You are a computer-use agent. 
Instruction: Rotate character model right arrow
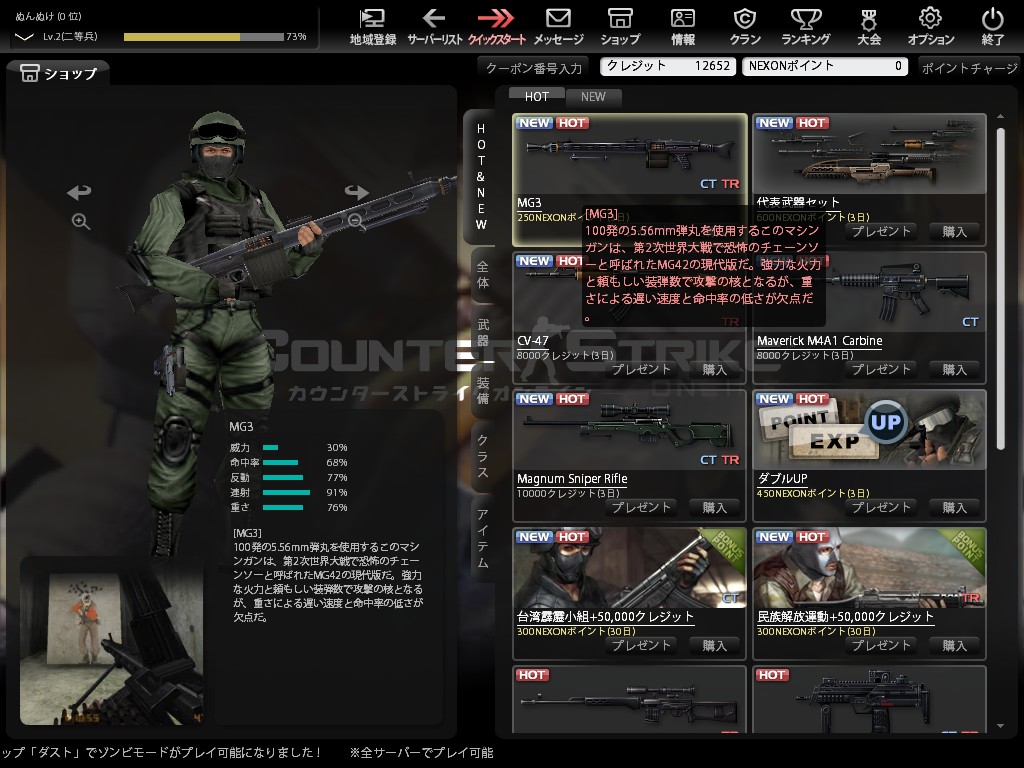point(357,192)
